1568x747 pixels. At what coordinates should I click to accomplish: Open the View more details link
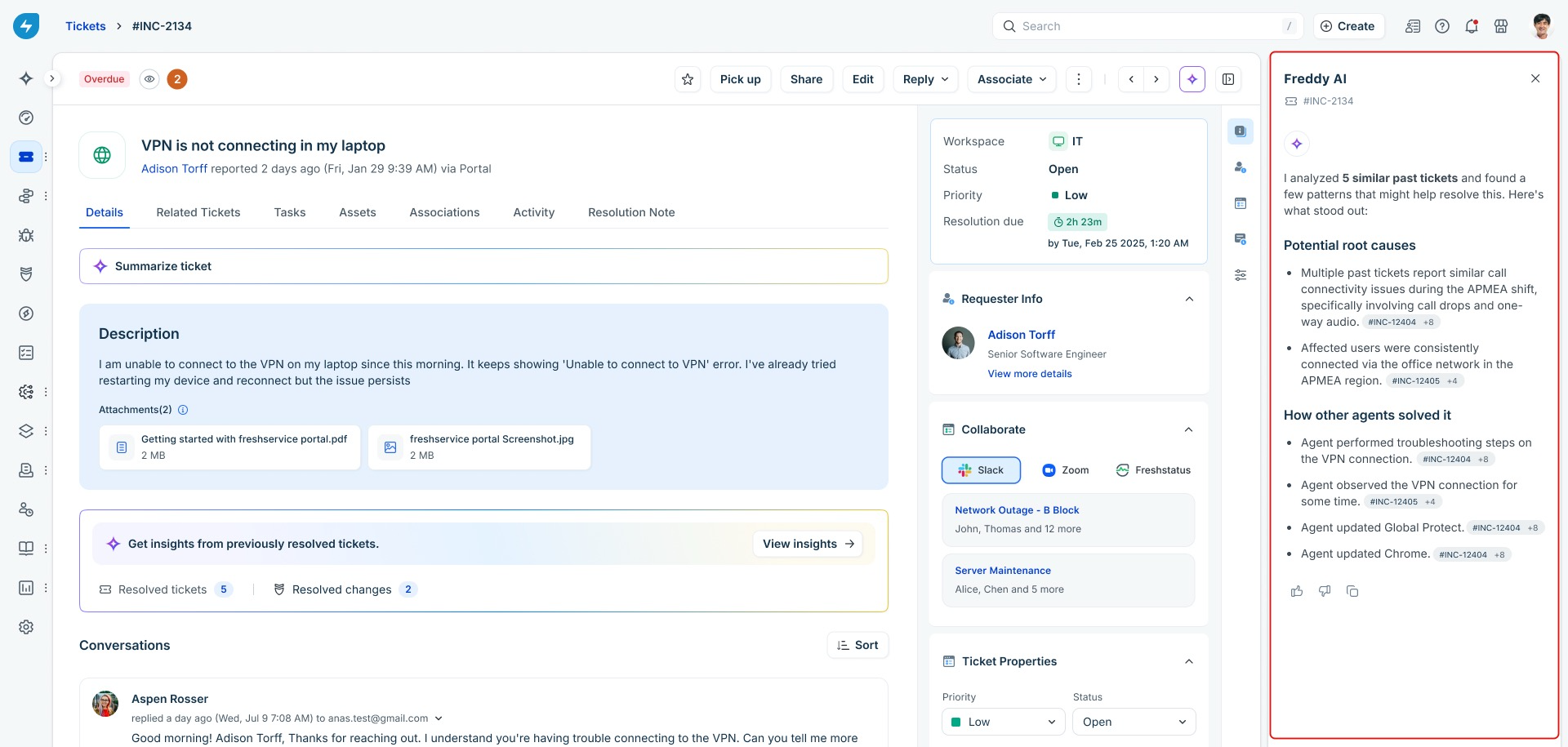tap(1030, 374)
